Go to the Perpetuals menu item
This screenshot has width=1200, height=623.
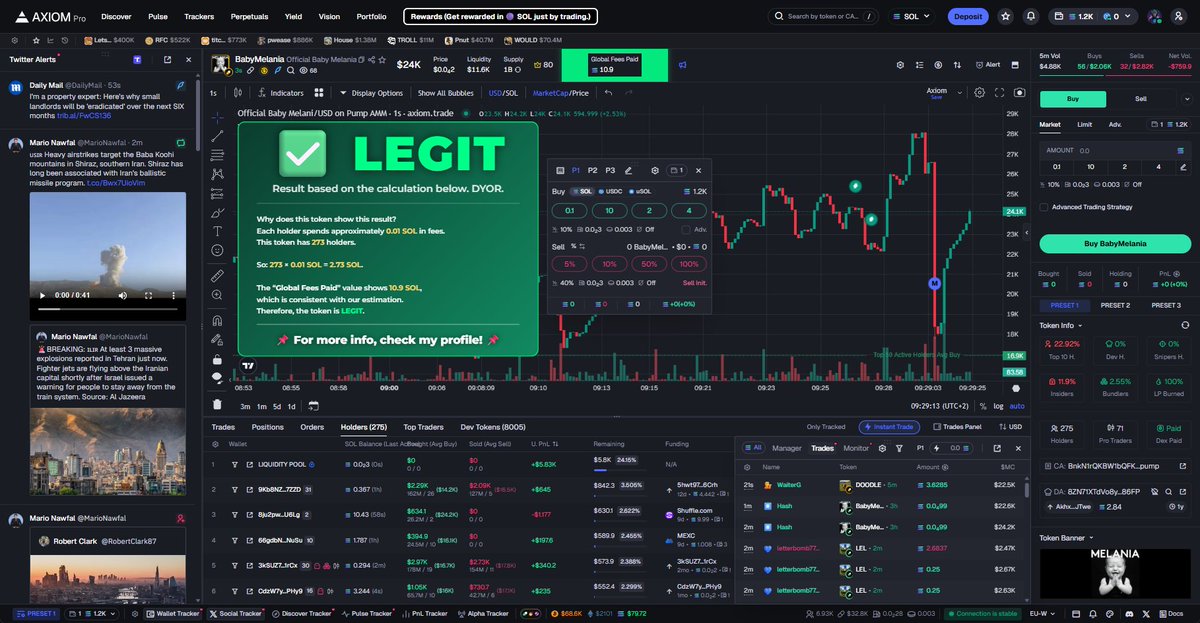249,16
